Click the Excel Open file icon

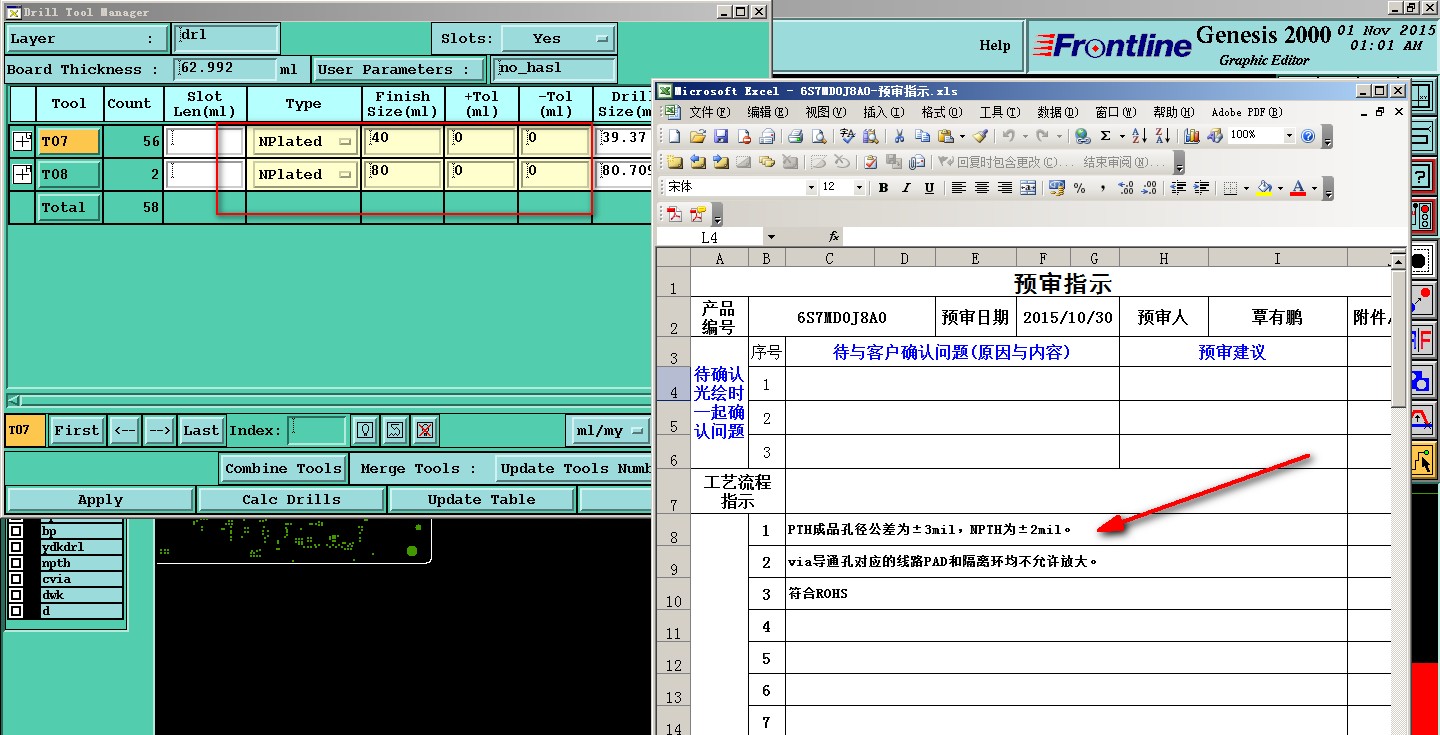[697, 136]
